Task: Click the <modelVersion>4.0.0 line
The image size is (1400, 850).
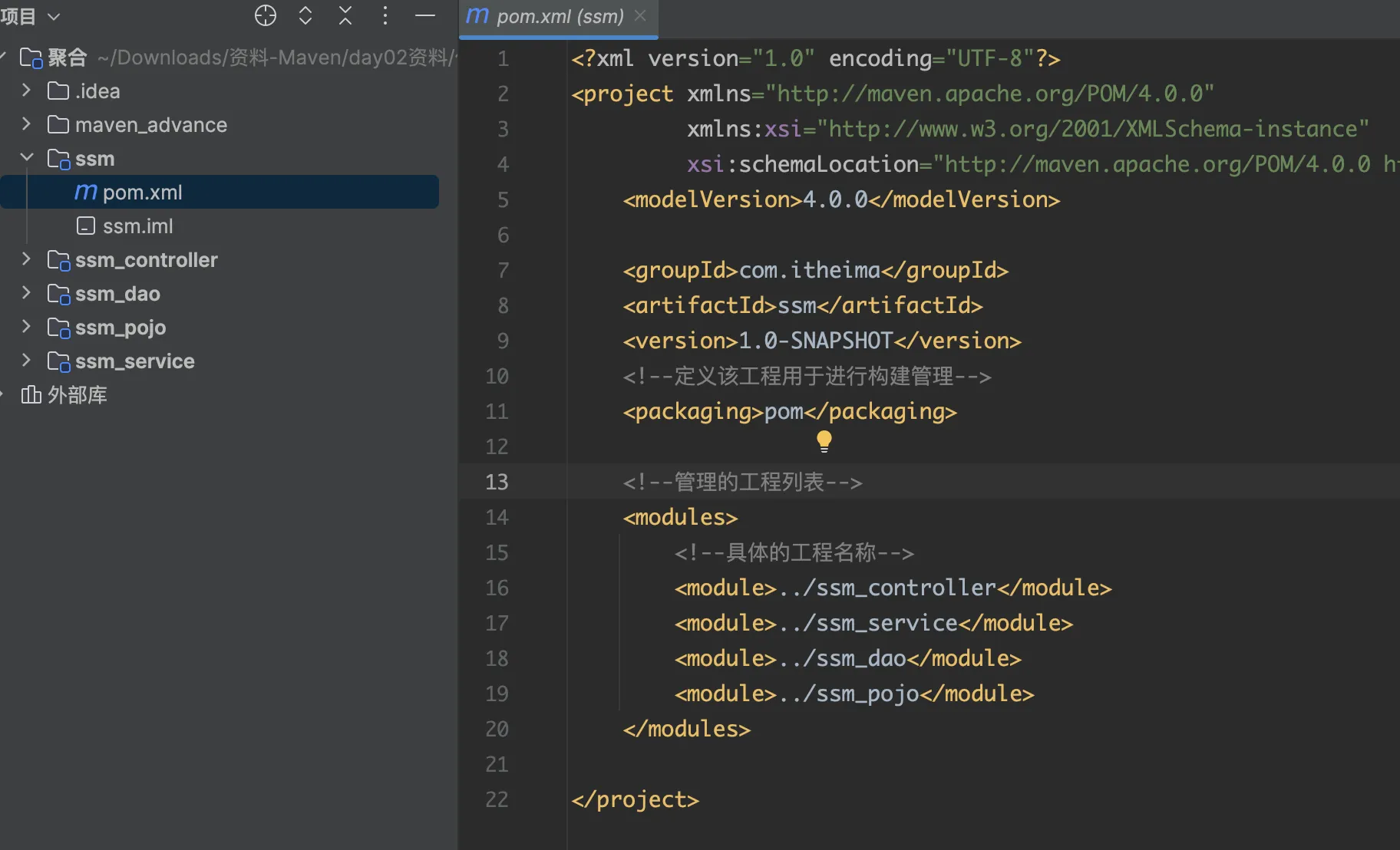Action: pos(841,199)
